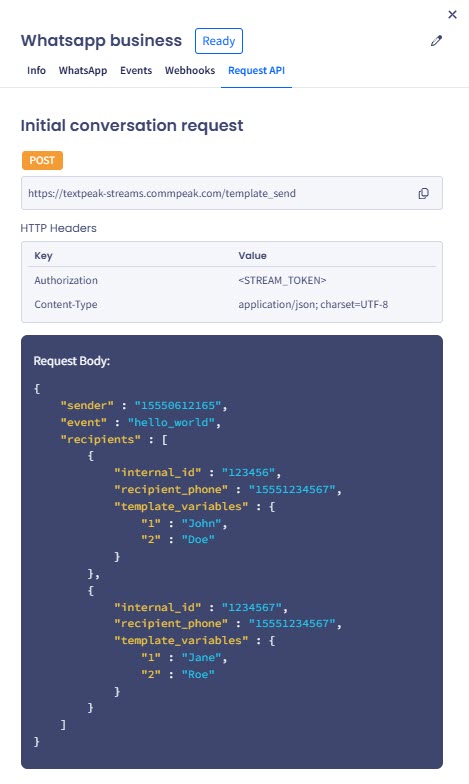Click the "hello_world" event value
Viewport: 469px width, 784px height.
pos(171,422)
